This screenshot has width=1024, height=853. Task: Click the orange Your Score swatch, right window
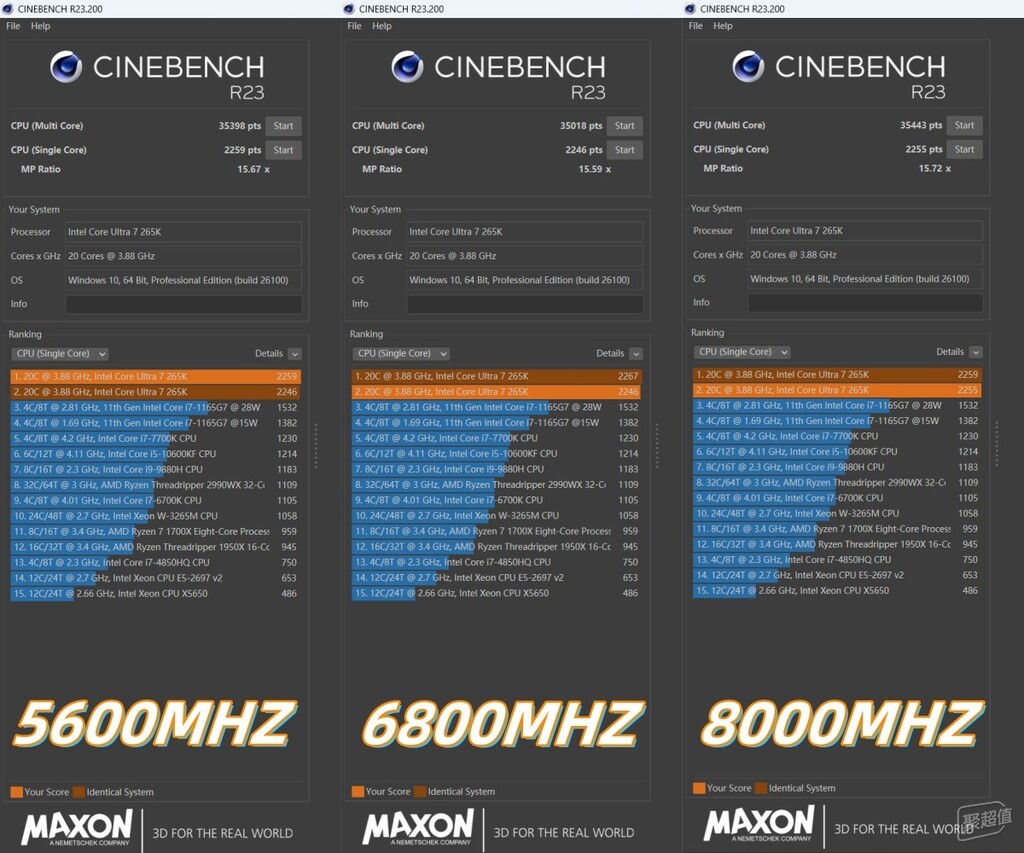point(699,788)
